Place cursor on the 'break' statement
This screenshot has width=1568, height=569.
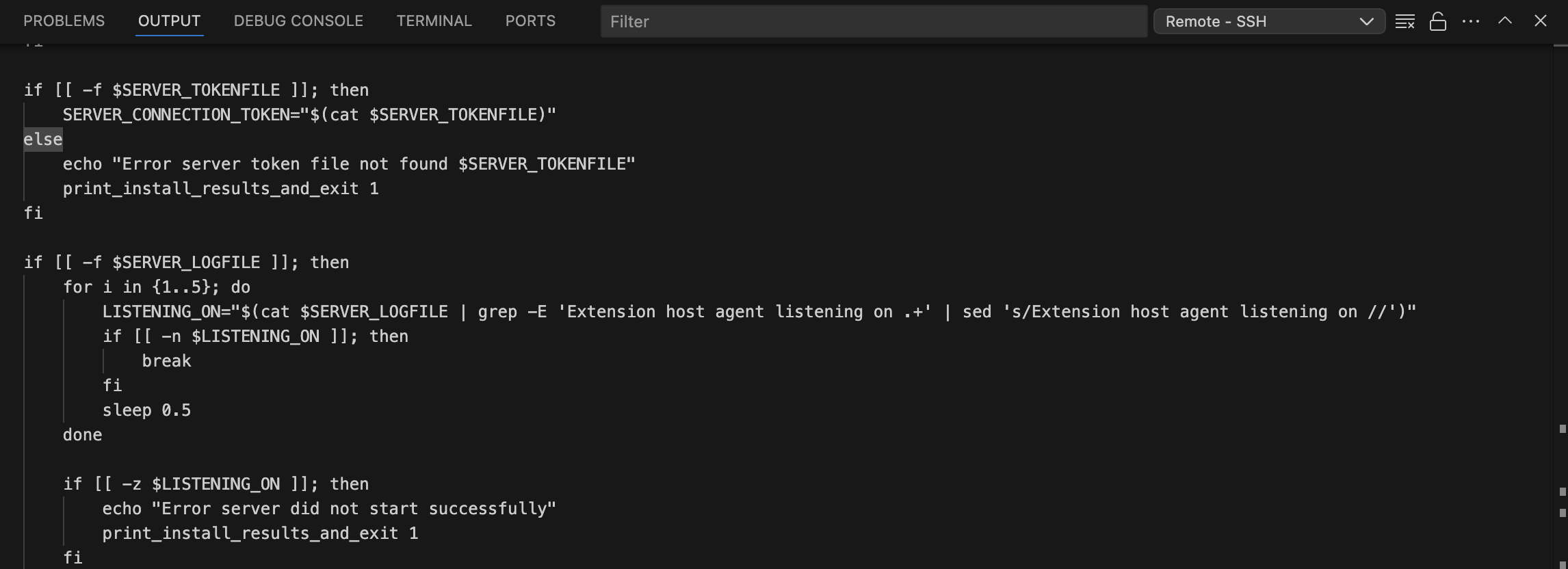[x=166, y=361]
